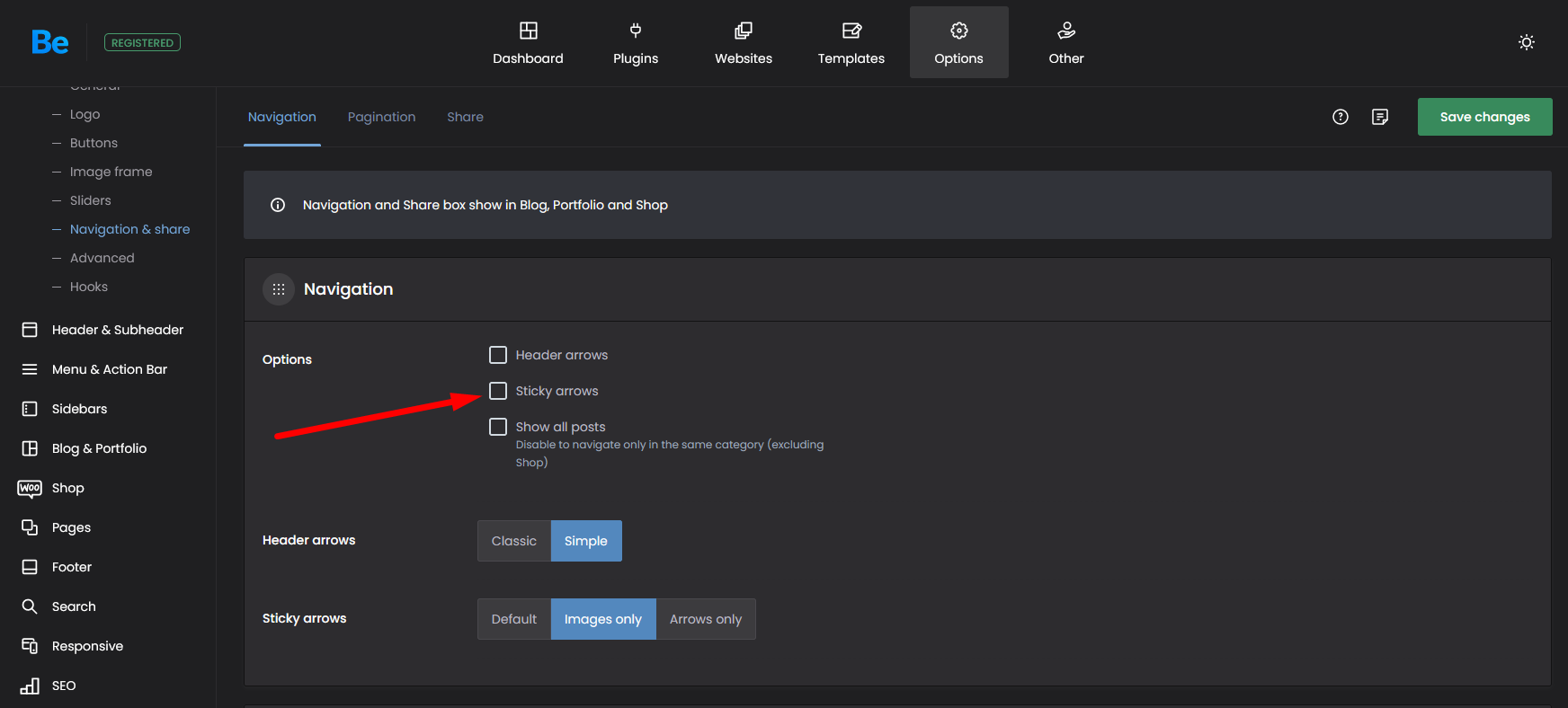
Task: Expand Blog & Portfolio section label
Action: pos(100,448)
